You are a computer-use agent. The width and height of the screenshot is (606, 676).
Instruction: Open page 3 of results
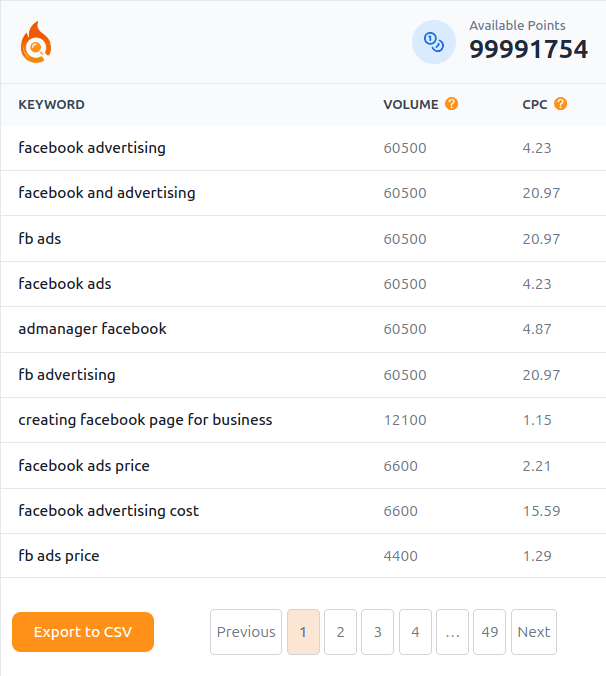click(x=377, y=632)
